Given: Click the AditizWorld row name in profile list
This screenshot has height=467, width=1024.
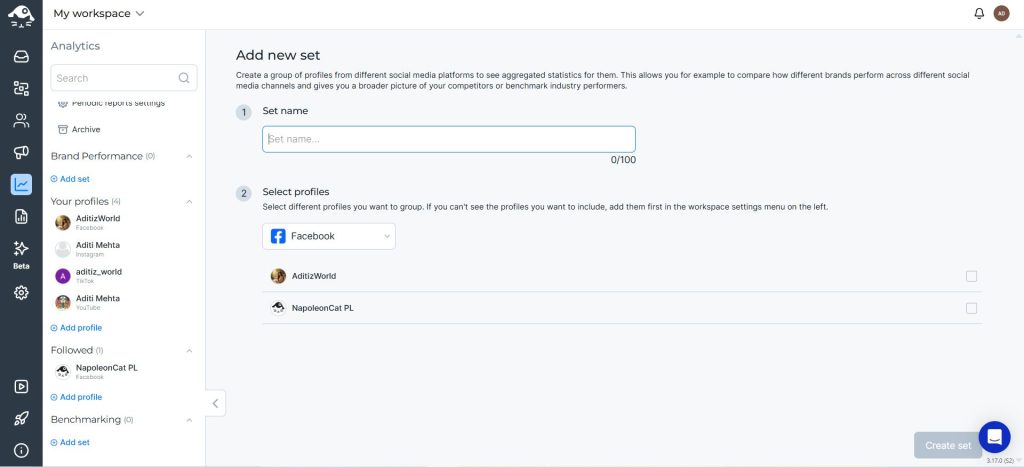Looking at the screenshot, I should click(314, 276).
